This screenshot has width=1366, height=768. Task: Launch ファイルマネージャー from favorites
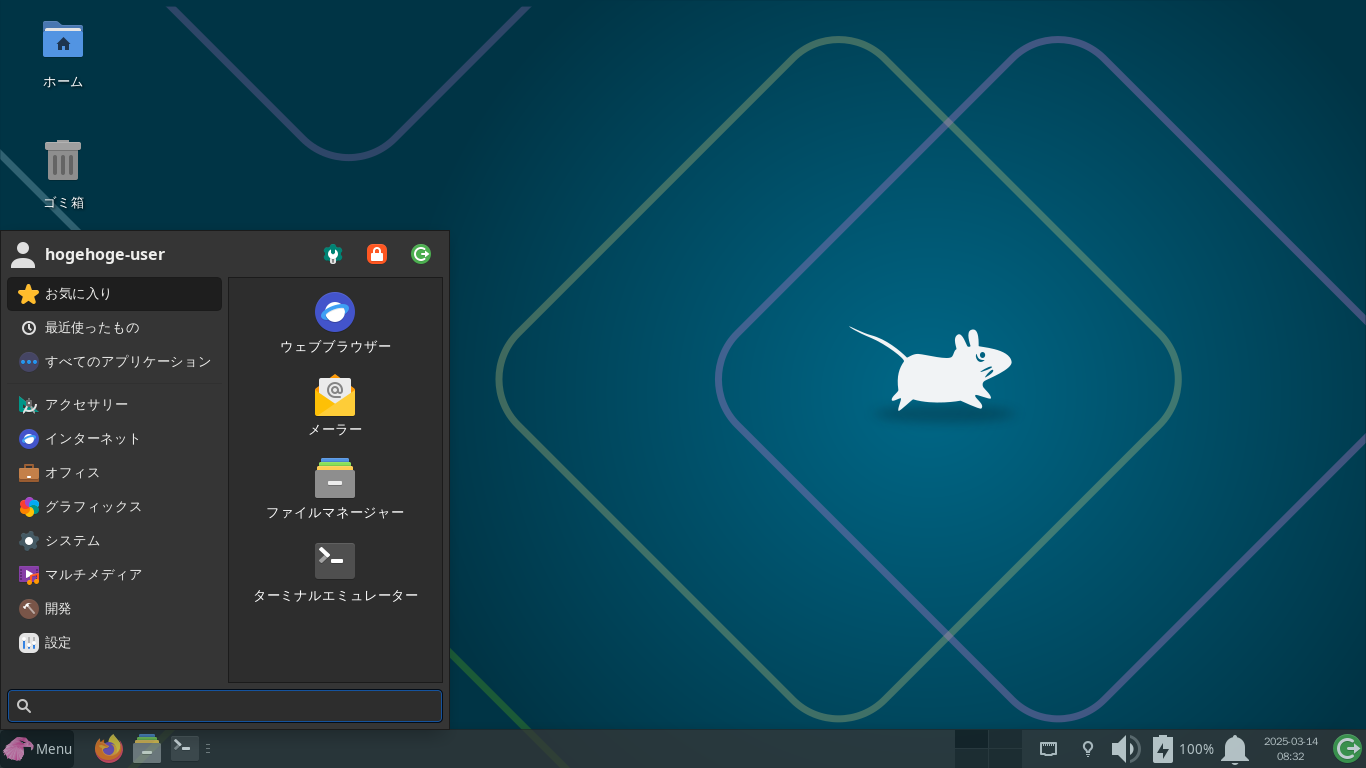tap(335, 490)
